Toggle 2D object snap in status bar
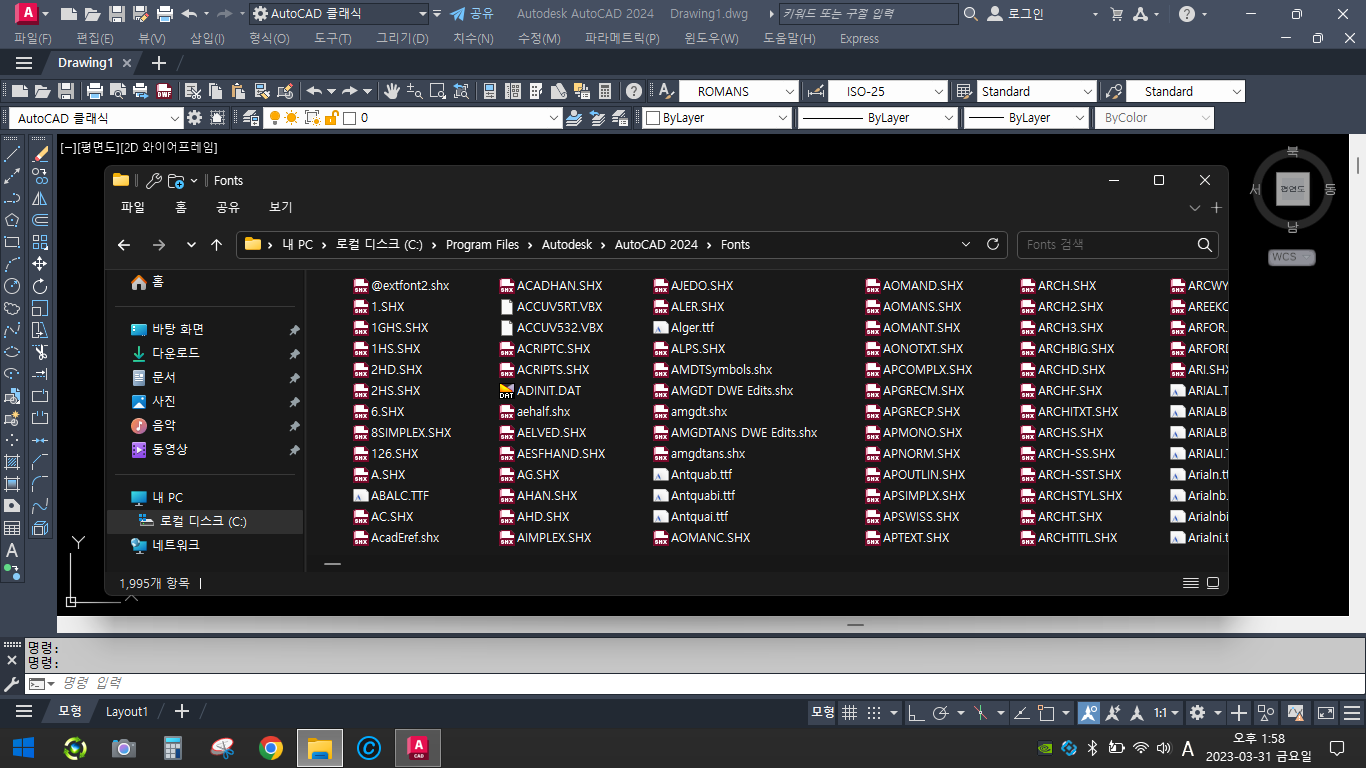The image size is (1366, 768). pyautogui.click(x=1047, y=713)
